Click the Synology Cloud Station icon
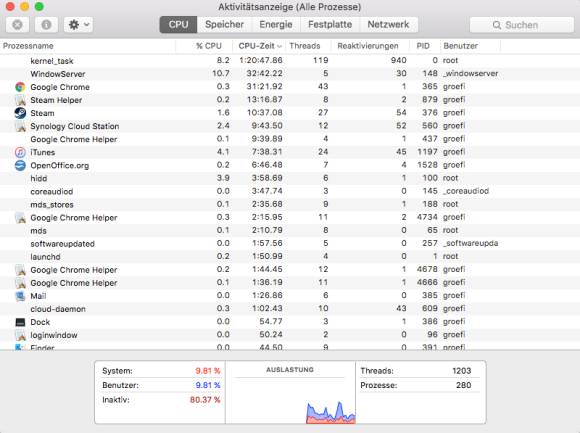Screen dimensions: 580x433 click(x=20, y=126)
